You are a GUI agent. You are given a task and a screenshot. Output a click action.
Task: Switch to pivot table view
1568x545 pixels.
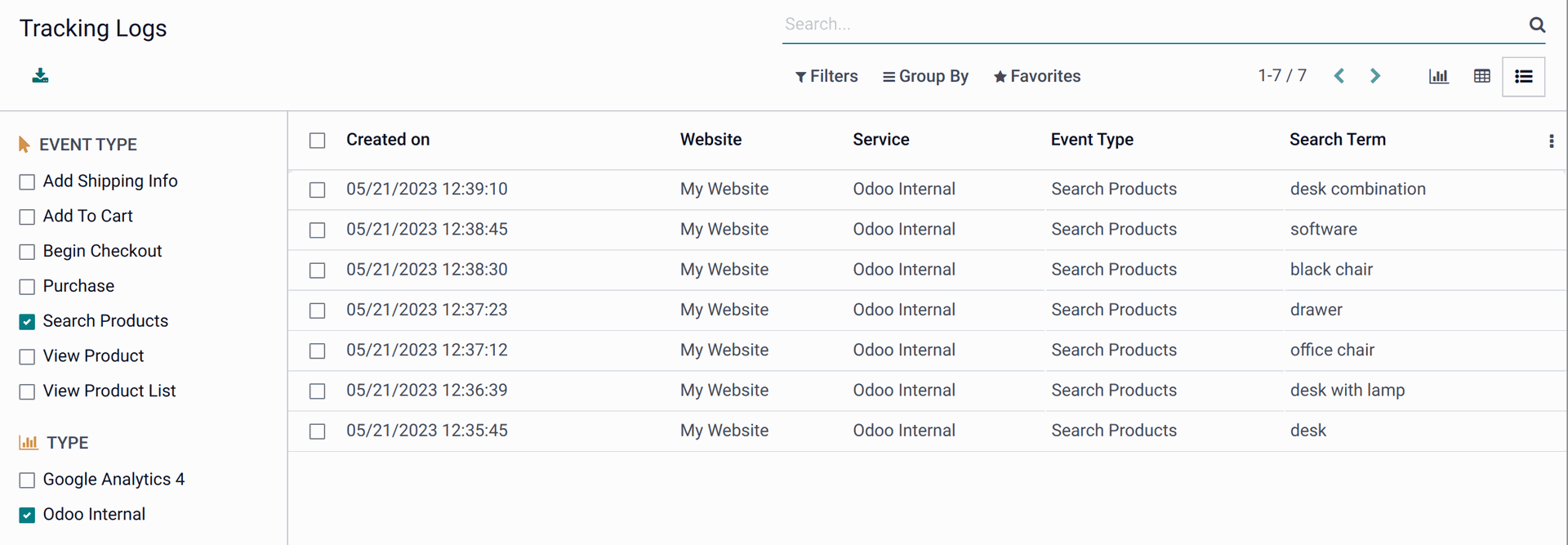1482,76
